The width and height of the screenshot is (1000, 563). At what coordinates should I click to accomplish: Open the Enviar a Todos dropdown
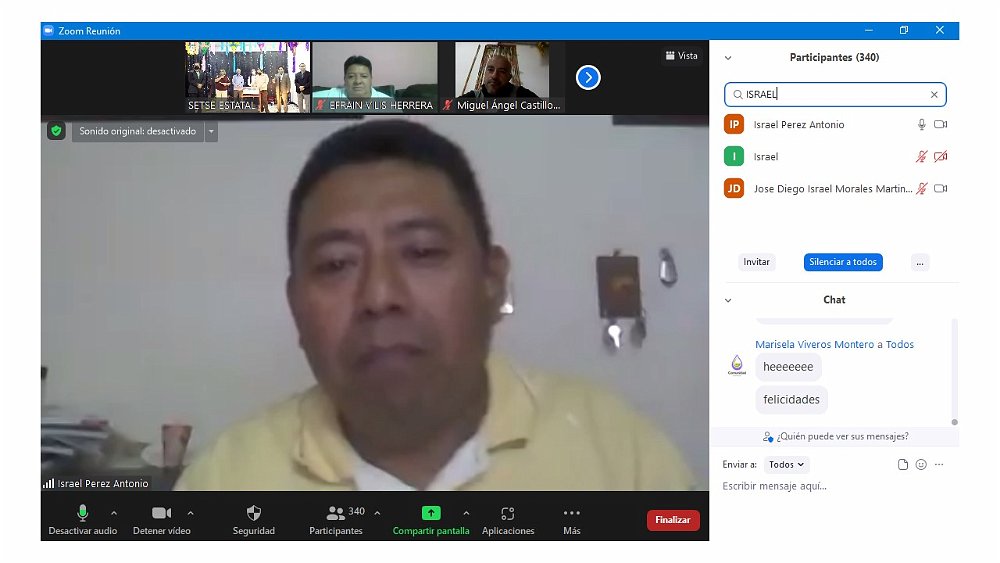pos(786,465)
